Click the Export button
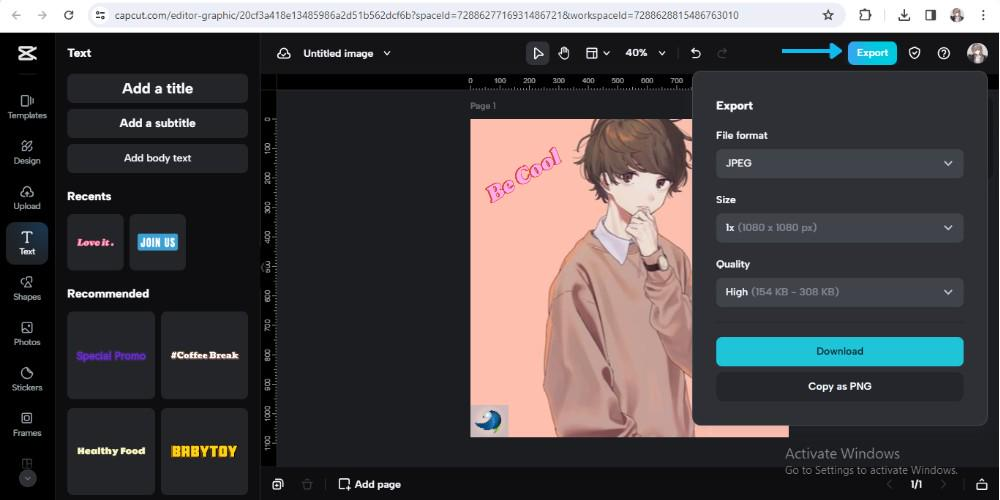1000x500 pixels. click(x=872, y=53)
